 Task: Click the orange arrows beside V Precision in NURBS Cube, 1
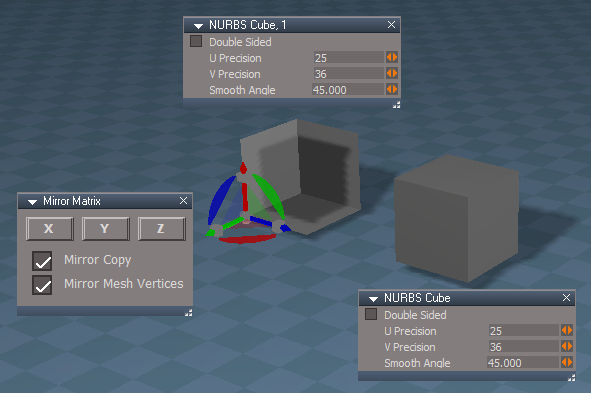point(392,73)
